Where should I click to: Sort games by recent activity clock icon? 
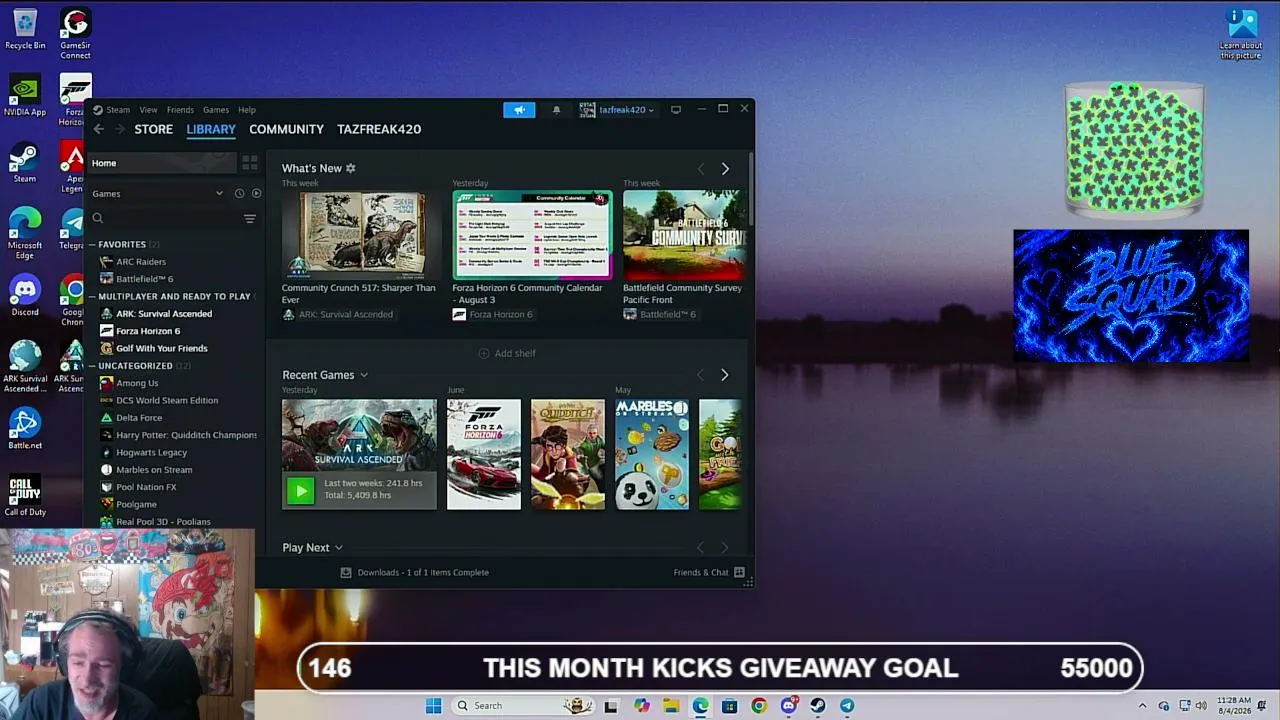coord(239,193)
